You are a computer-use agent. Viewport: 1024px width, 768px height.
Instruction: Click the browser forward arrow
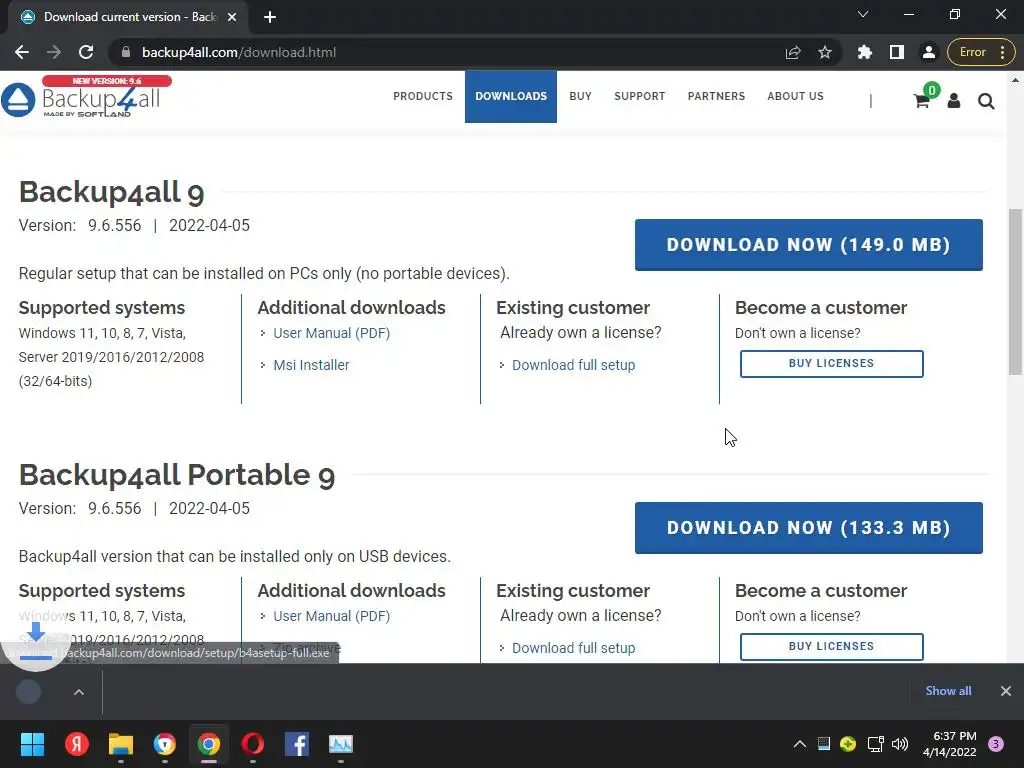click(x=54, y=52)
